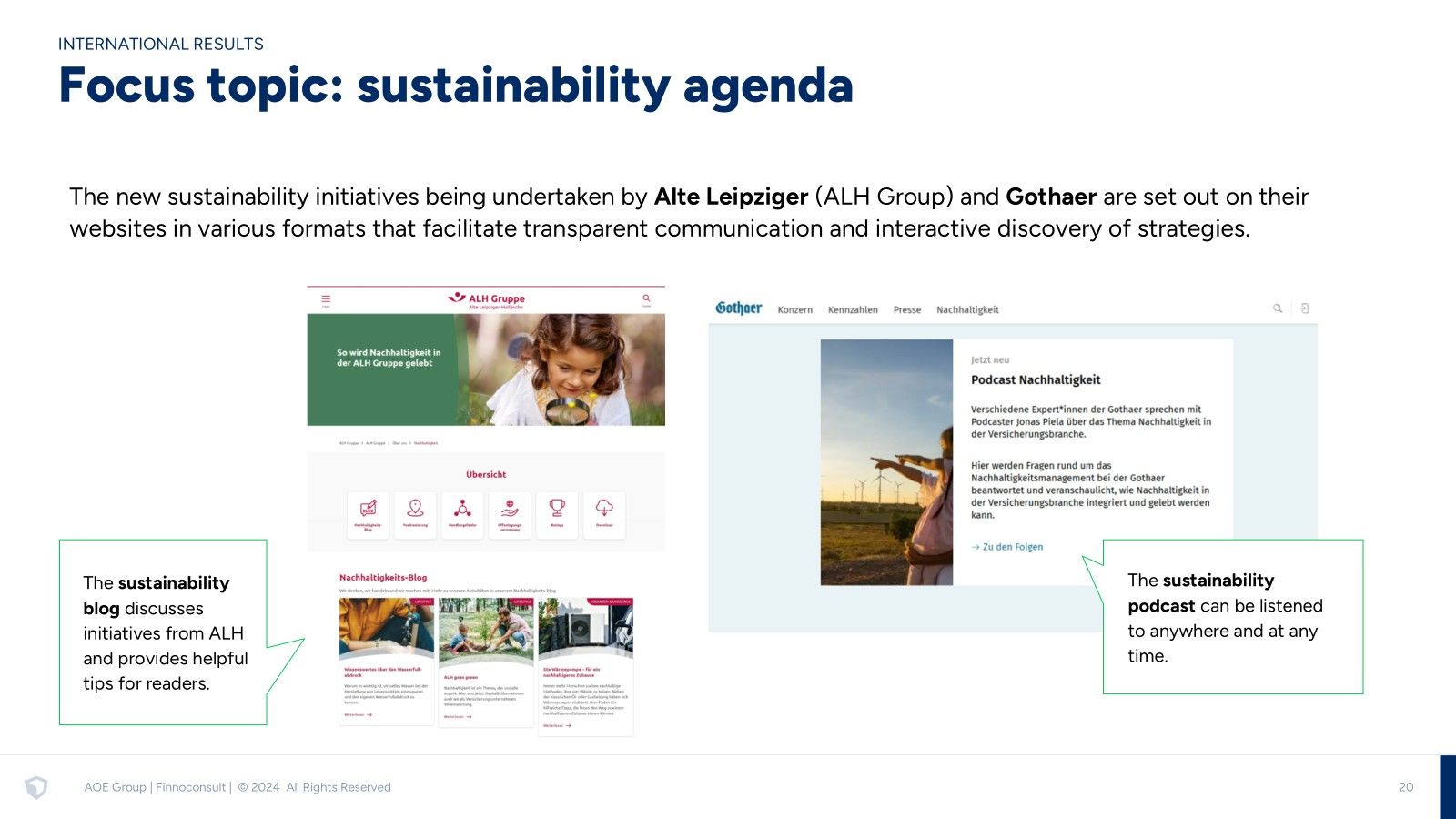Click the shield logo in the slide footer
The image size is (1456, 819).
tap(36, 787)
